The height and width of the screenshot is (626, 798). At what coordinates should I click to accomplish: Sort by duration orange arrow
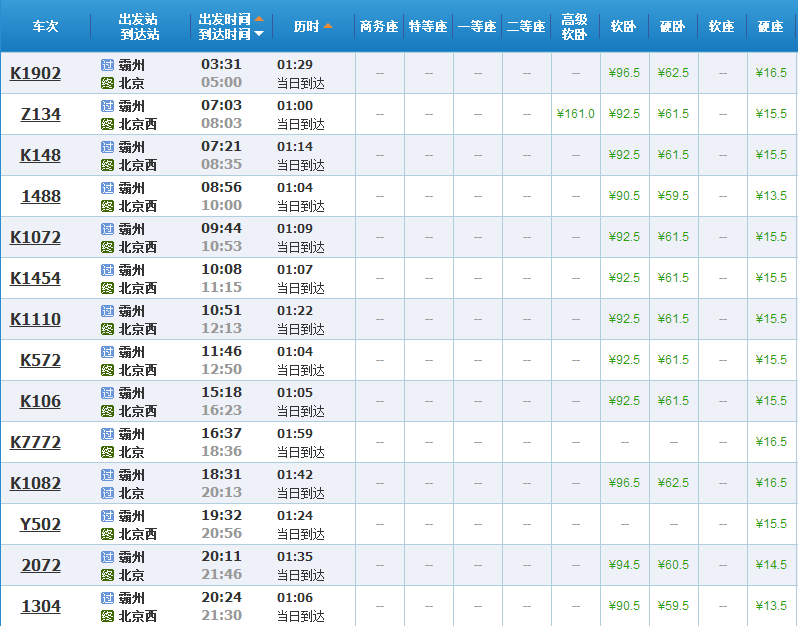pyautogui.click(x=328, y=26)
